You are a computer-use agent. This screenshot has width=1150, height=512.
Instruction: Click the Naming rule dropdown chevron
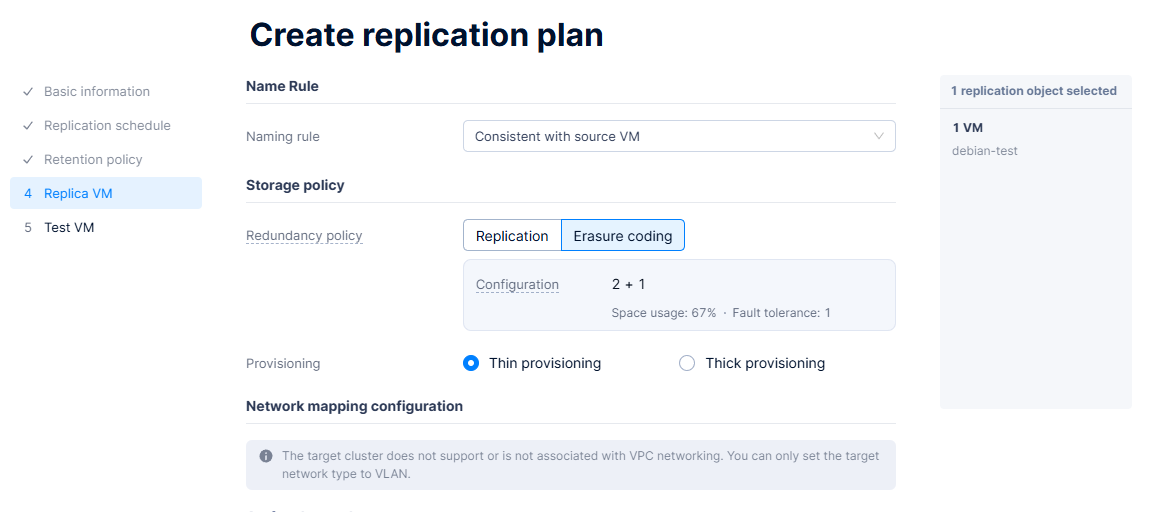879,136
